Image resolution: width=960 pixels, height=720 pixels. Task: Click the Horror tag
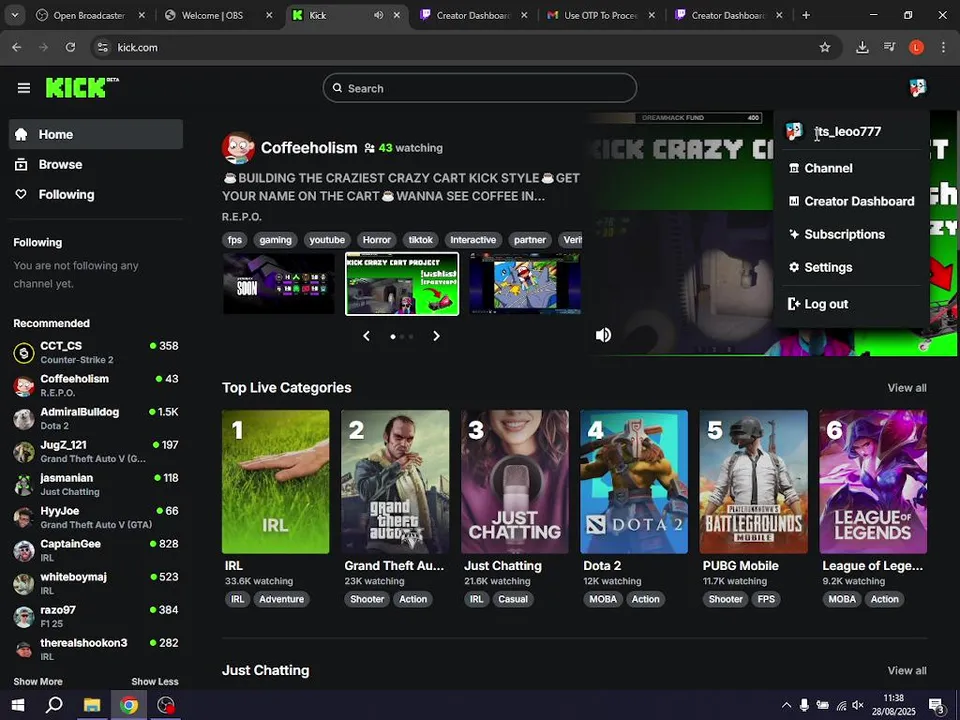click(377, 240)
